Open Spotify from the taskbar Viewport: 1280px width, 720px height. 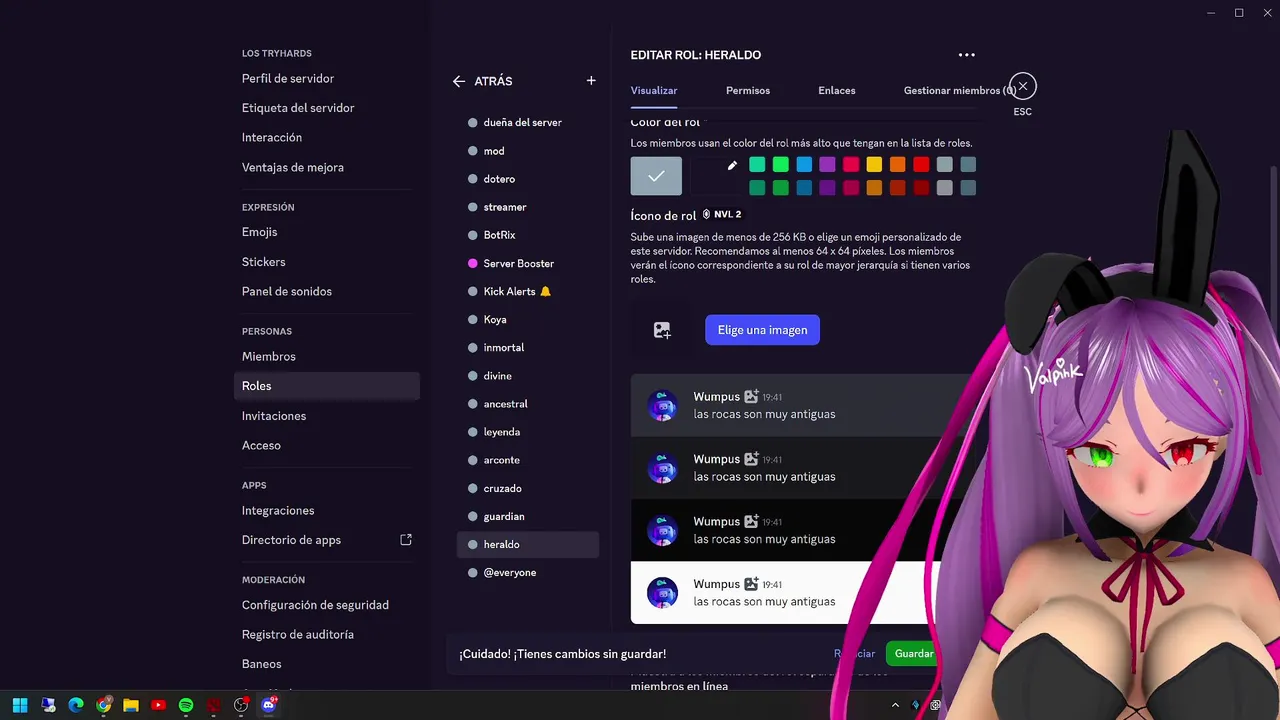(x=186, y=705)
